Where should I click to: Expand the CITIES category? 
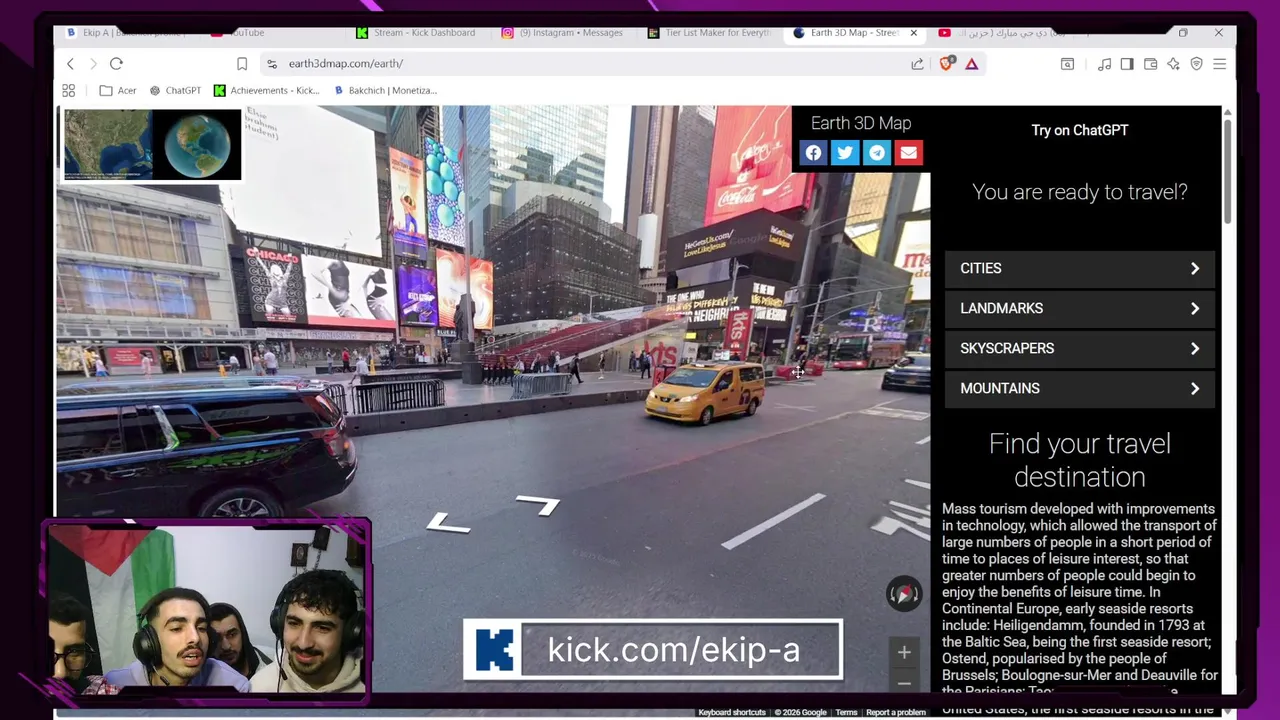click(x=1080, y=268)
